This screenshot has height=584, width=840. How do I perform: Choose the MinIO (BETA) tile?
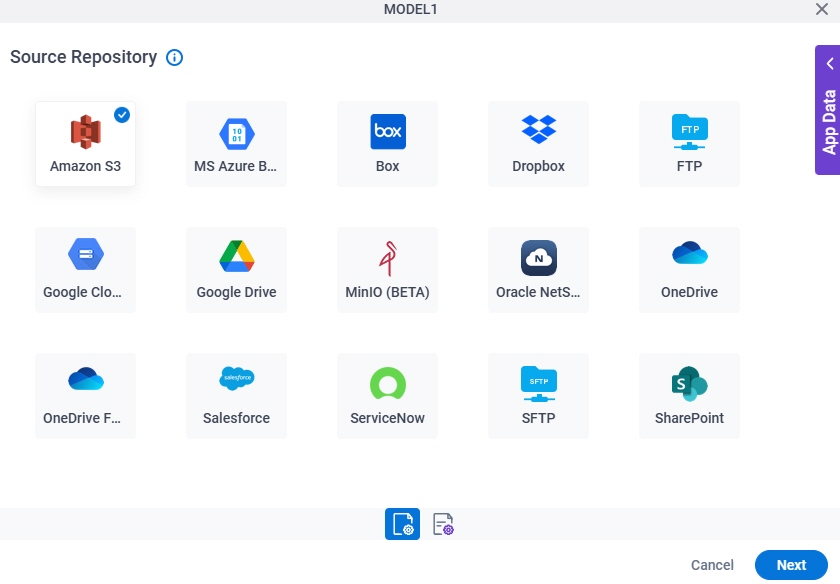387,269
